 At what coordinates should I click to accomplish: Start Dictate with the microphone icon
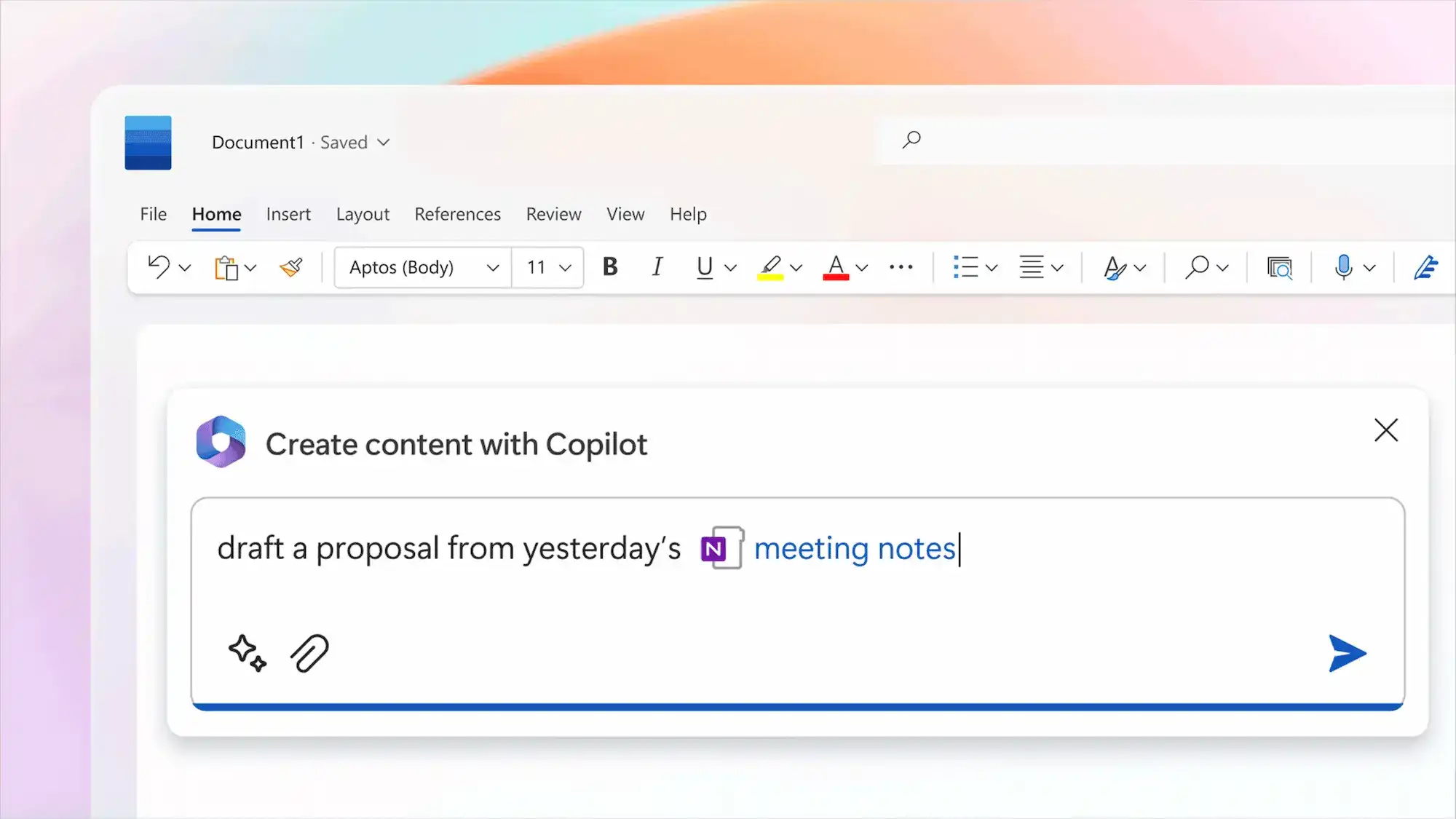pos(1344,267)
